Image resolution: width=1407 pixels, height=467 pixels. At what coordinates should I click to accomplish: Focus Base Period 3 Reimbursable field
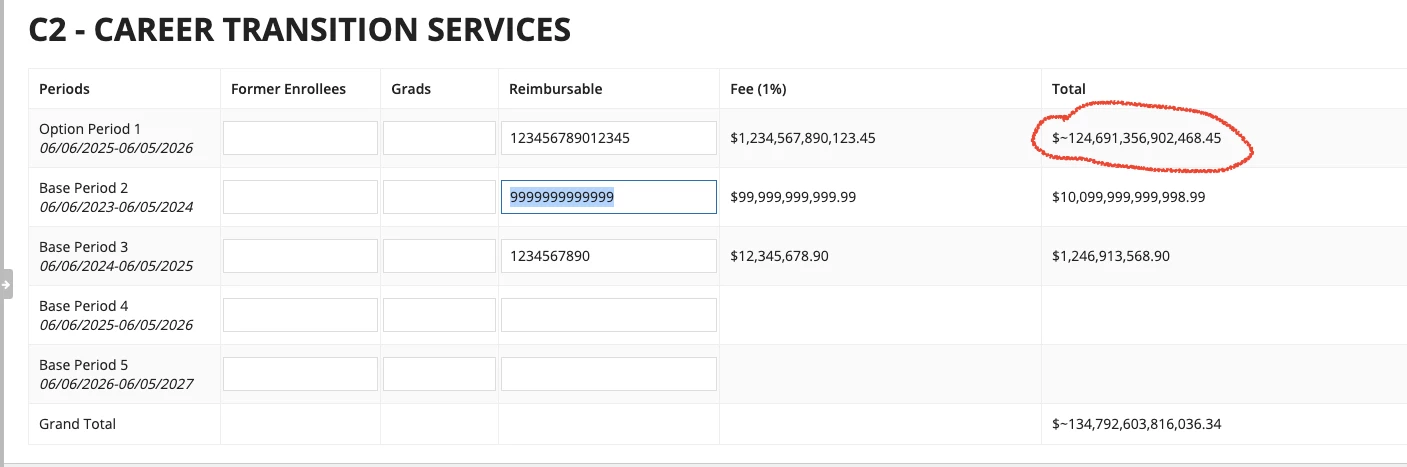(609, 256)
